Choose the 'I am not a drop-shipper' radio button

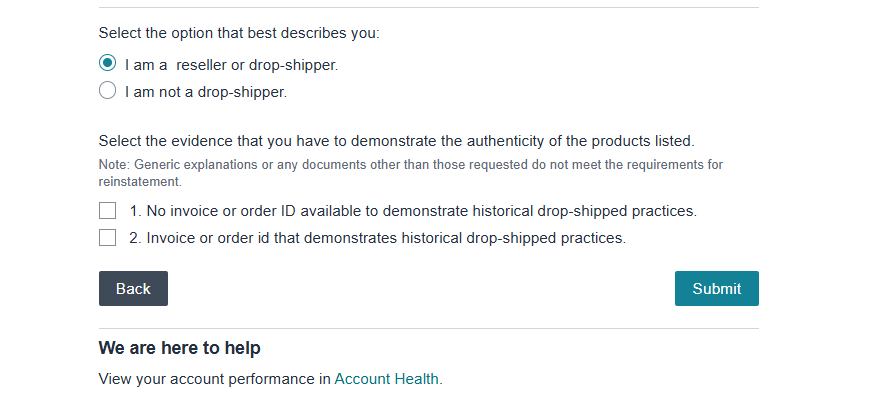coord(107,90)
